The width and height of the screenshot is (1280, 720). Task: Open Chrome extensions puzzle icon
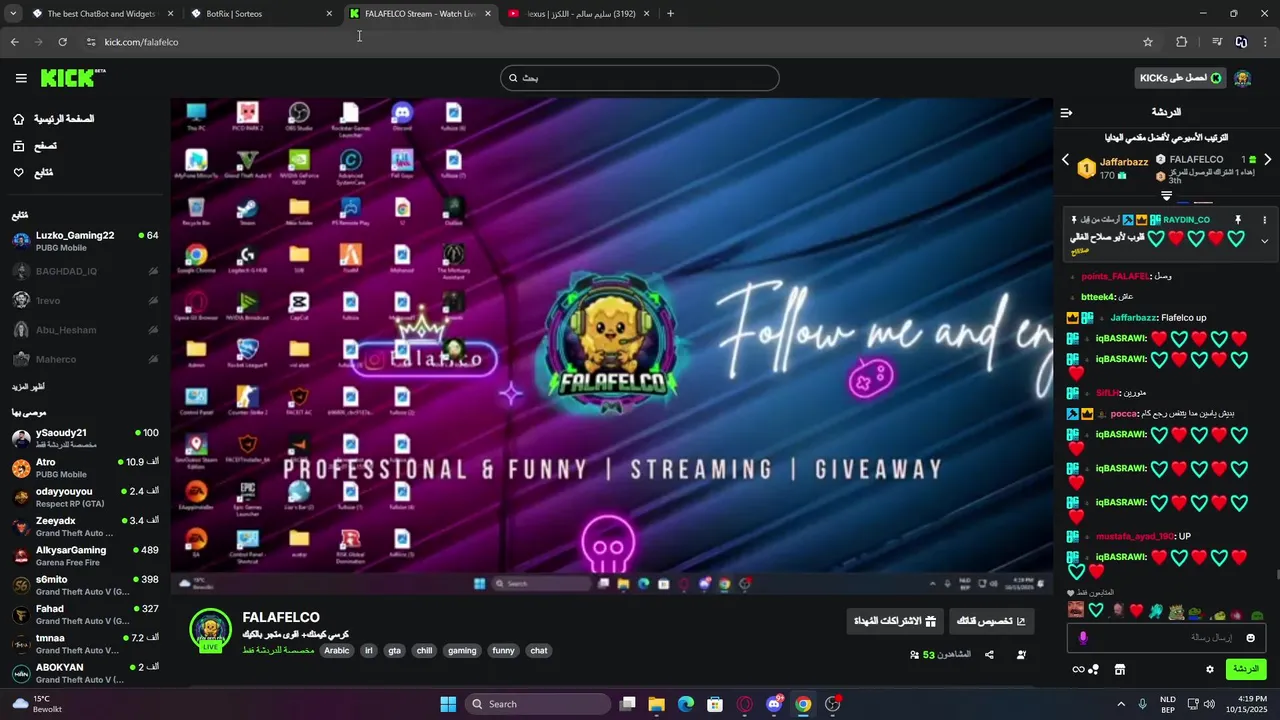coord(1182,42)
